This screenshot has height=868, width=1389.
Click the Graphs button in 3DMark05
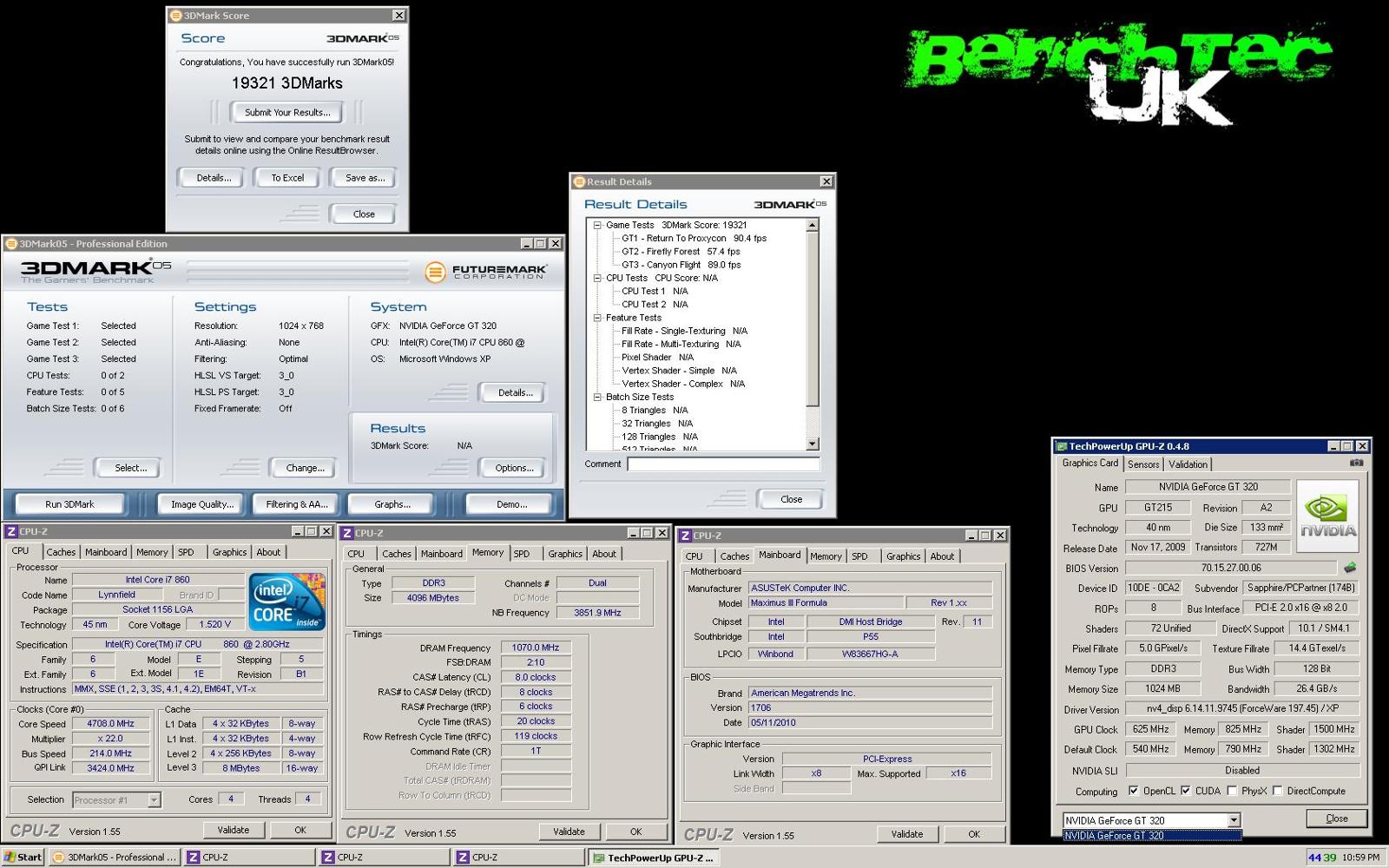click(x=392, y=504)
